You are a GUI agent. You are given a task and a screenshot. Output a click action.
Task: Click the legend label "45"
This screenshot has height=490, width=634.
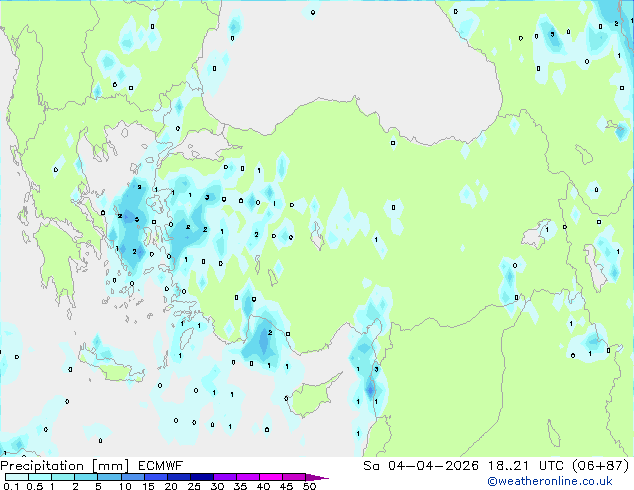tap(286, 486)
